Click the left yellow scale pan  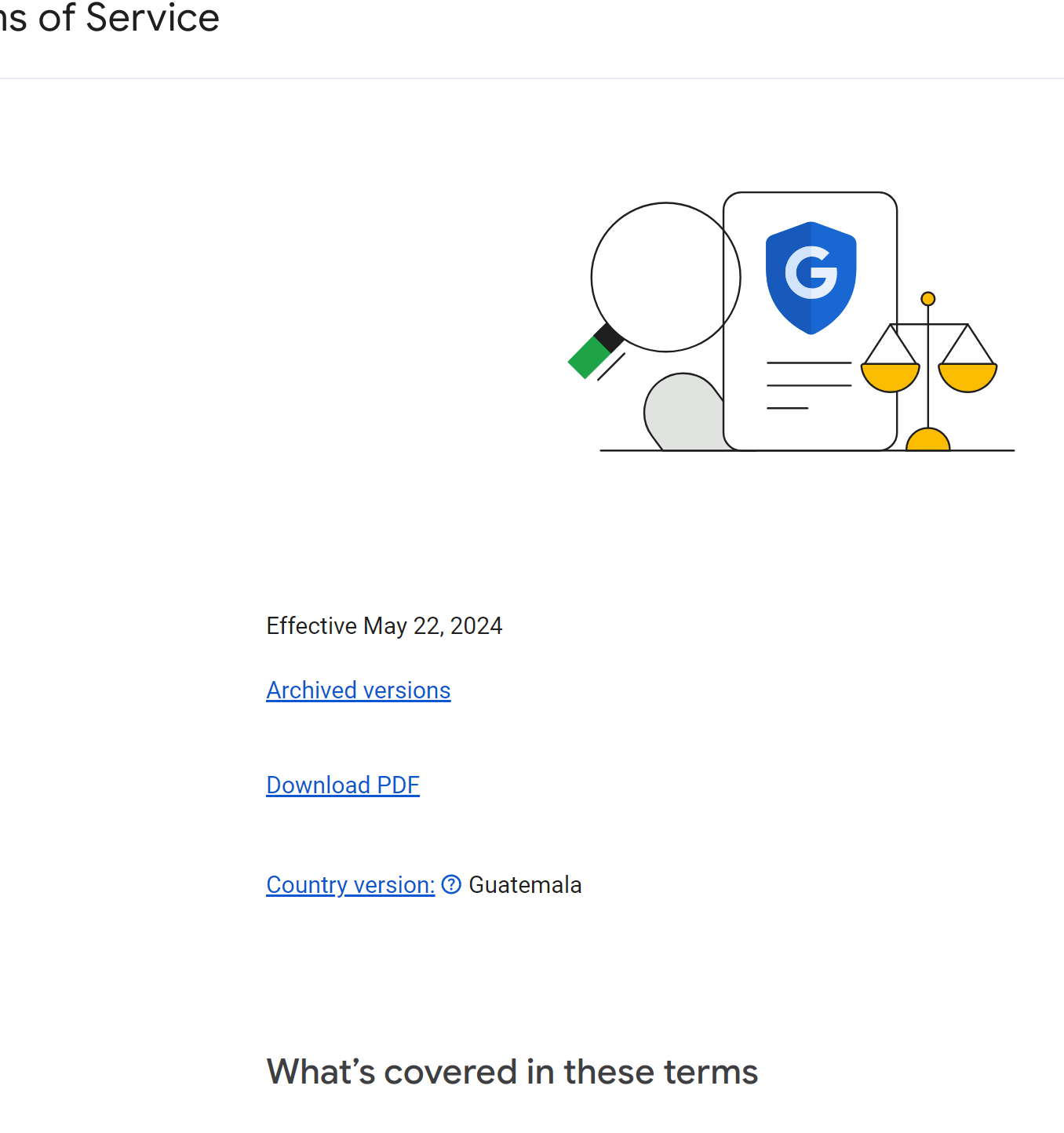(890, 377)
